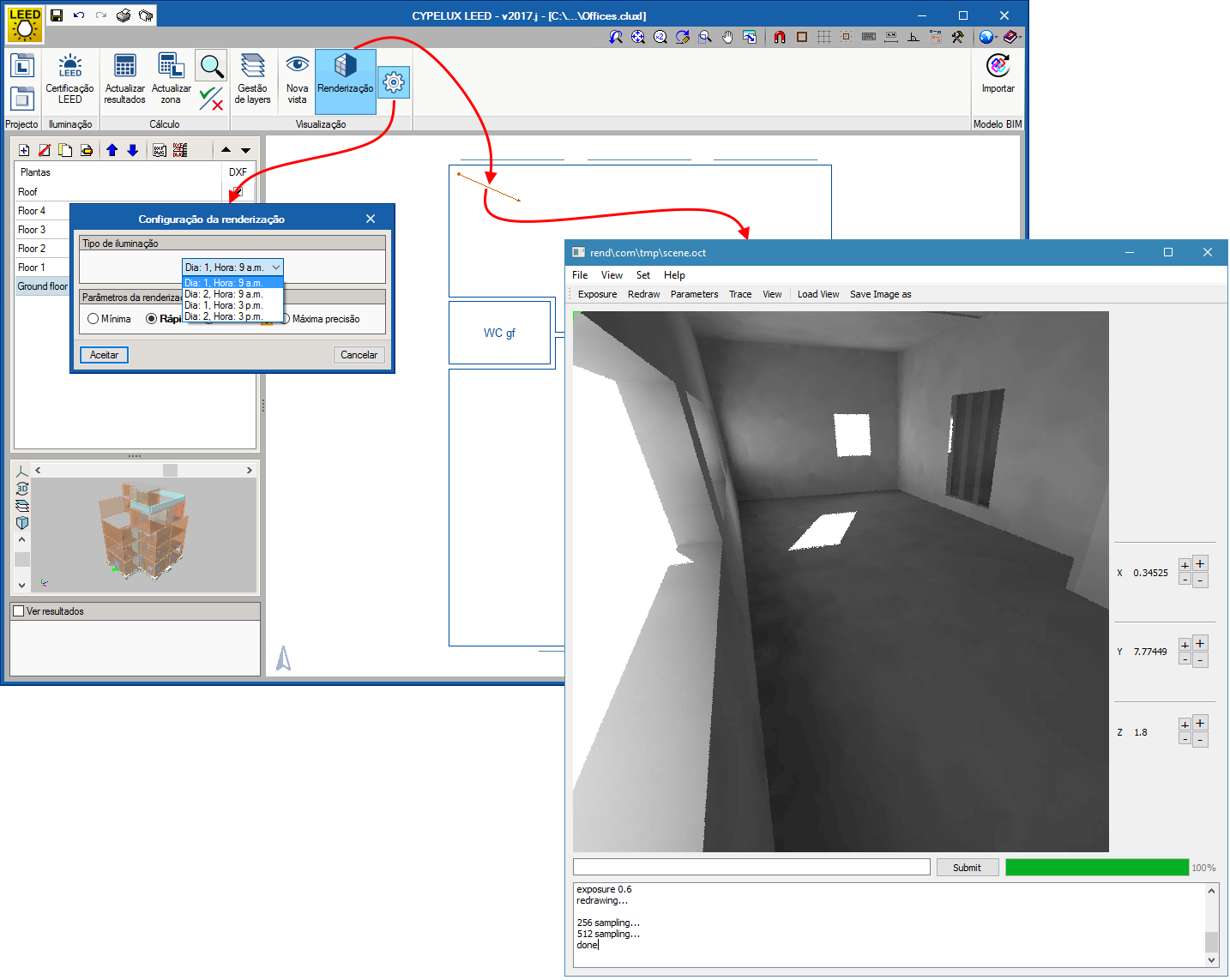Click collapse up triangle in floors panel
The image size is (1230, 980).
click(x=226, y=150)
